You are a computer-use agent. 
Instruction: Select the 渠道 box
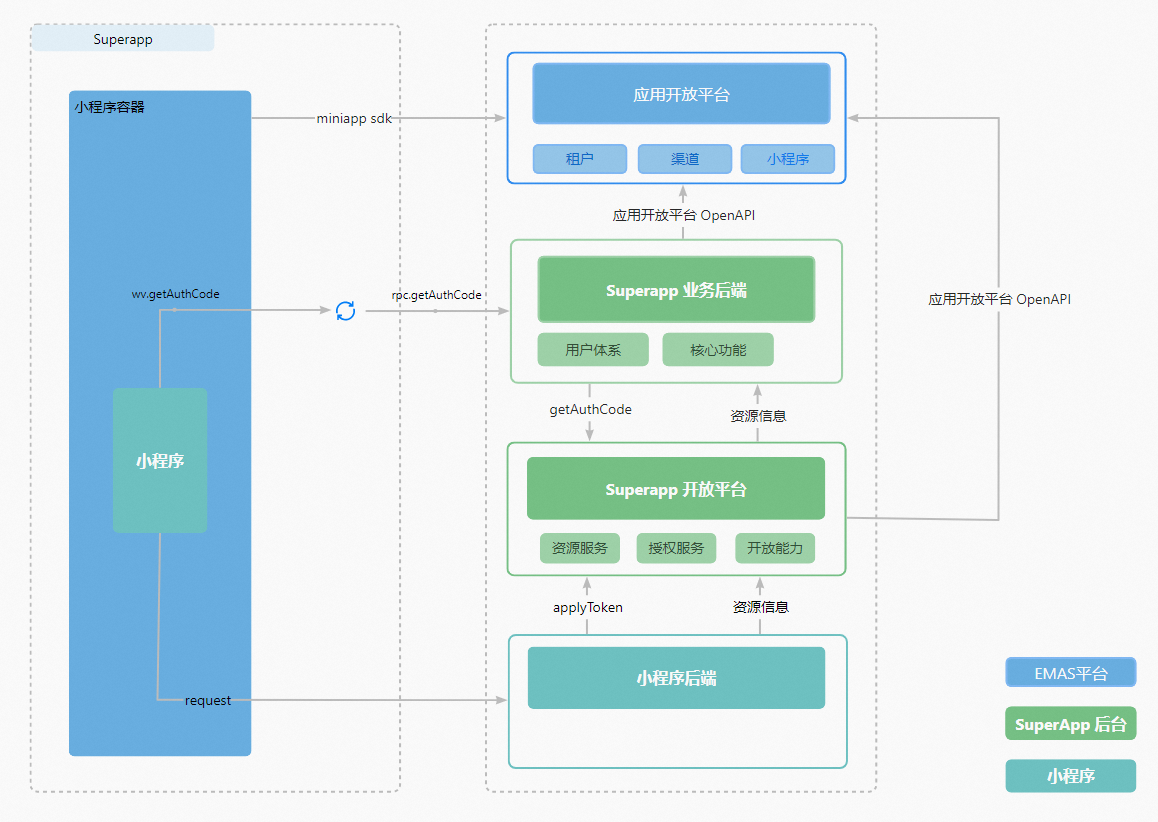tap(685, 159)
